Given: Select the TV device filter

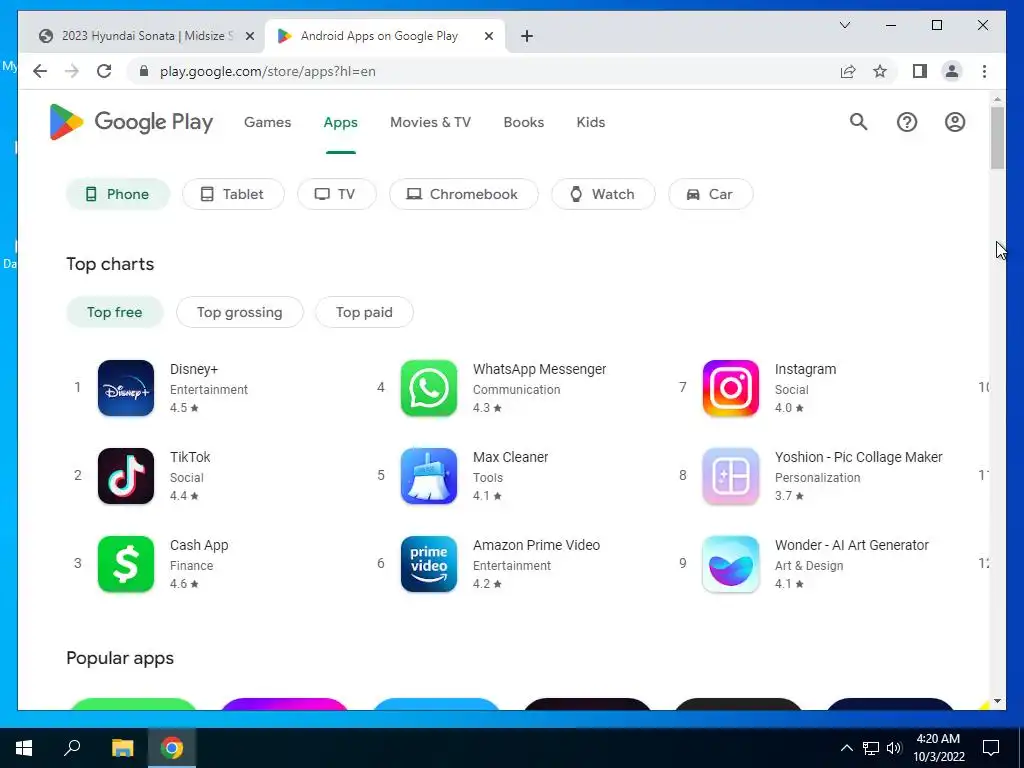Looking at the screenshot, I should coord(336,194).
